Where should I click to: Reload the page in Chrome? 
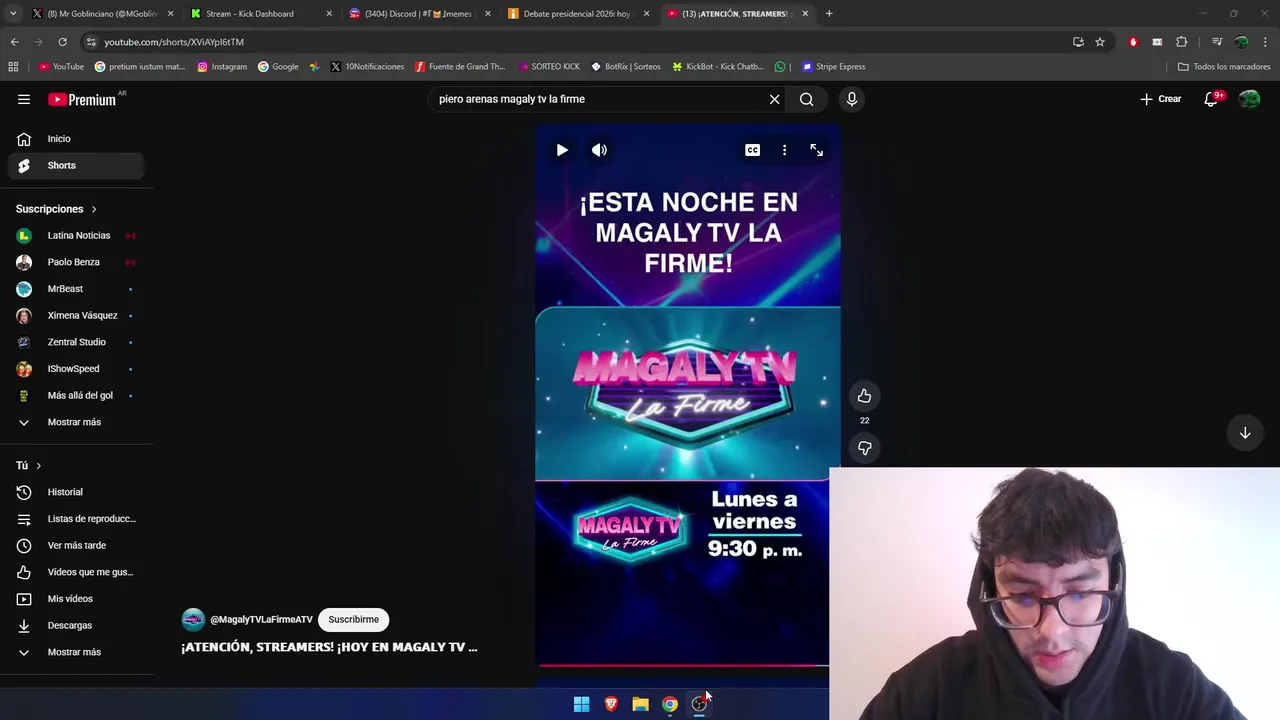point(62,42)
